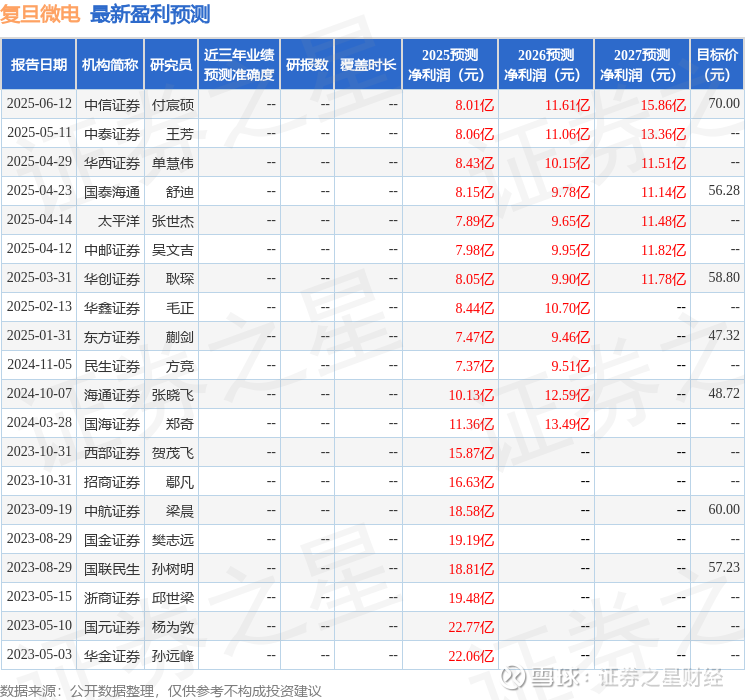The height and width of the screenshot is (700, 745).
Task: Click the 东方证券 institution cell
Action: [112, 337]
